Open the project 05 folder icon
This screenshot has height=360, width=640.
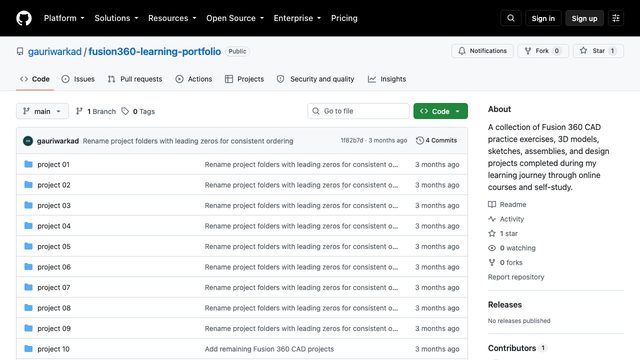[28, 246]
